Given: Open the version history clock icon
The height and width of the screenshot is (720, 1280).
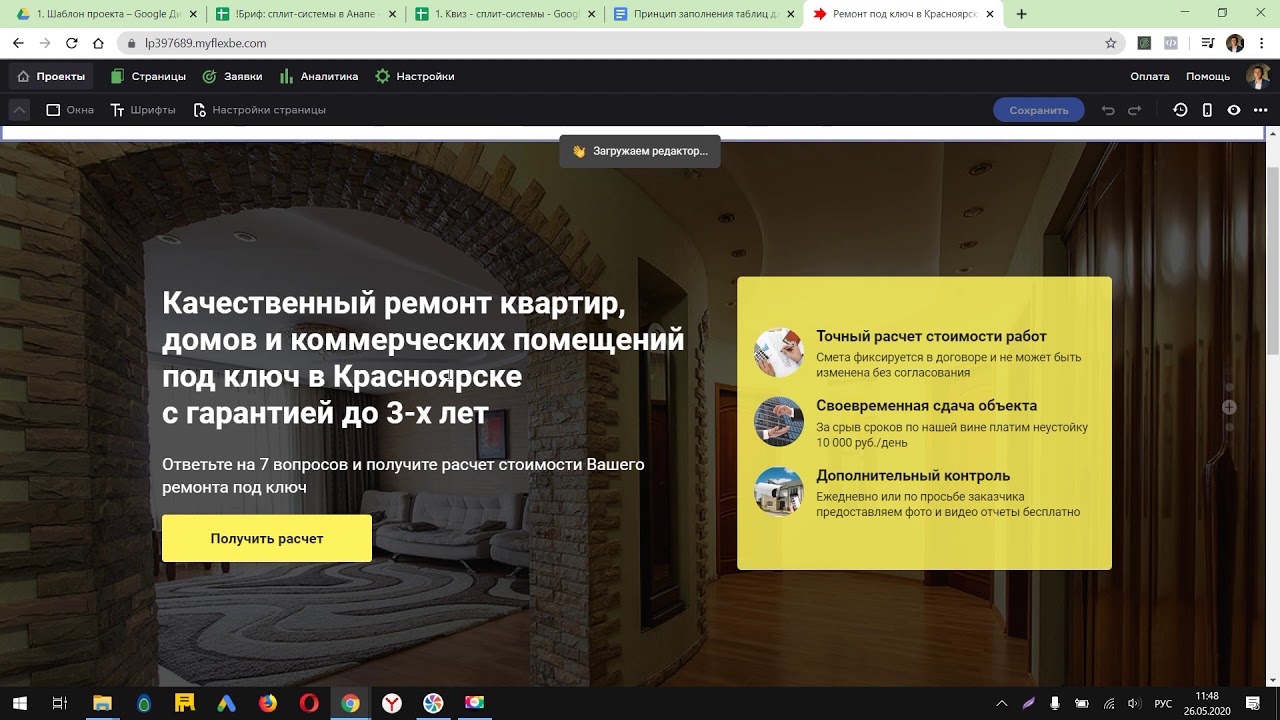Looking at the screenshot, I should tap(1180, 110).
